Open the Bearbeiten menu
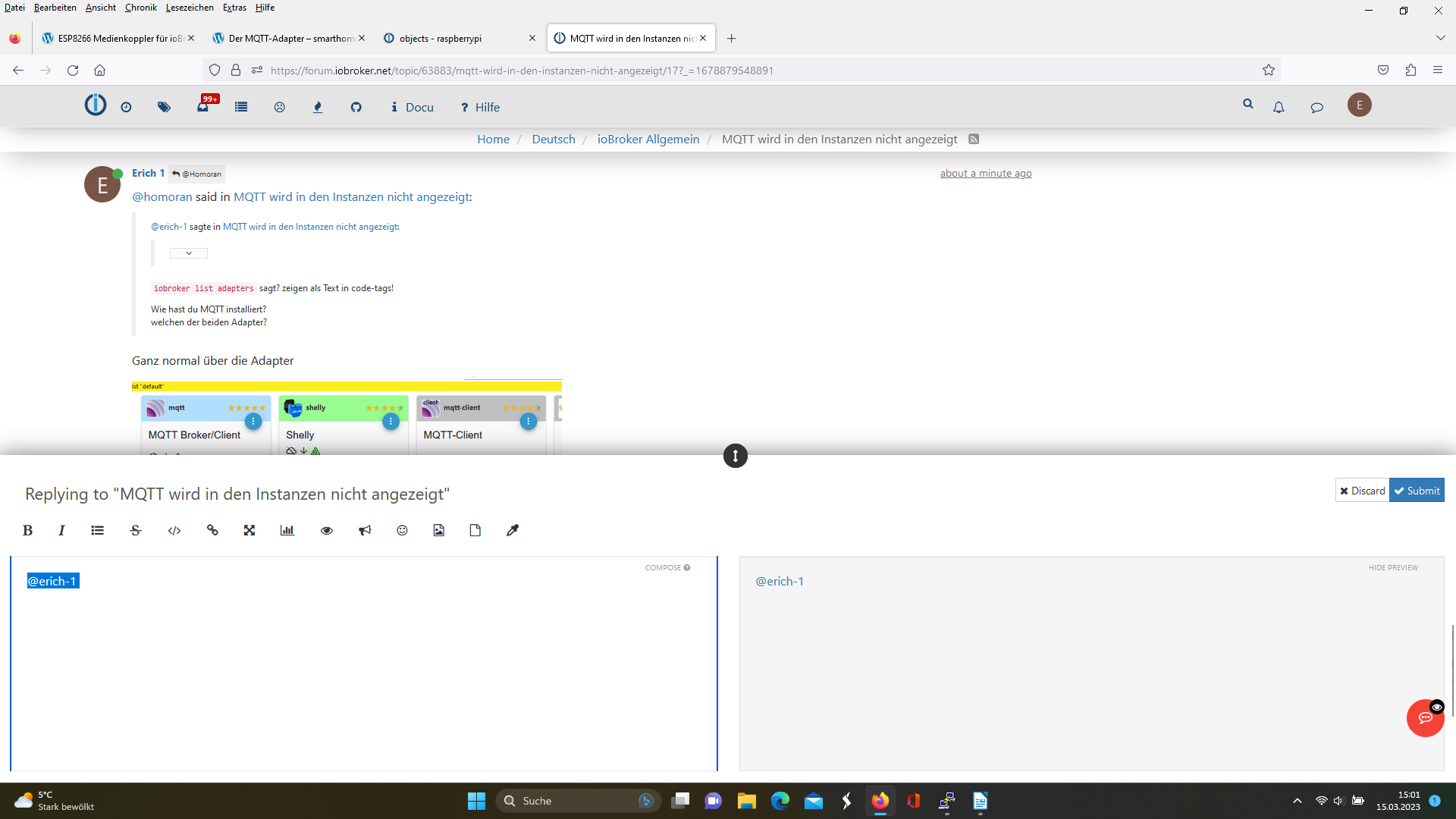This screenshot has width=1456, height=819. pyautogui.click(x=55, y=8)
